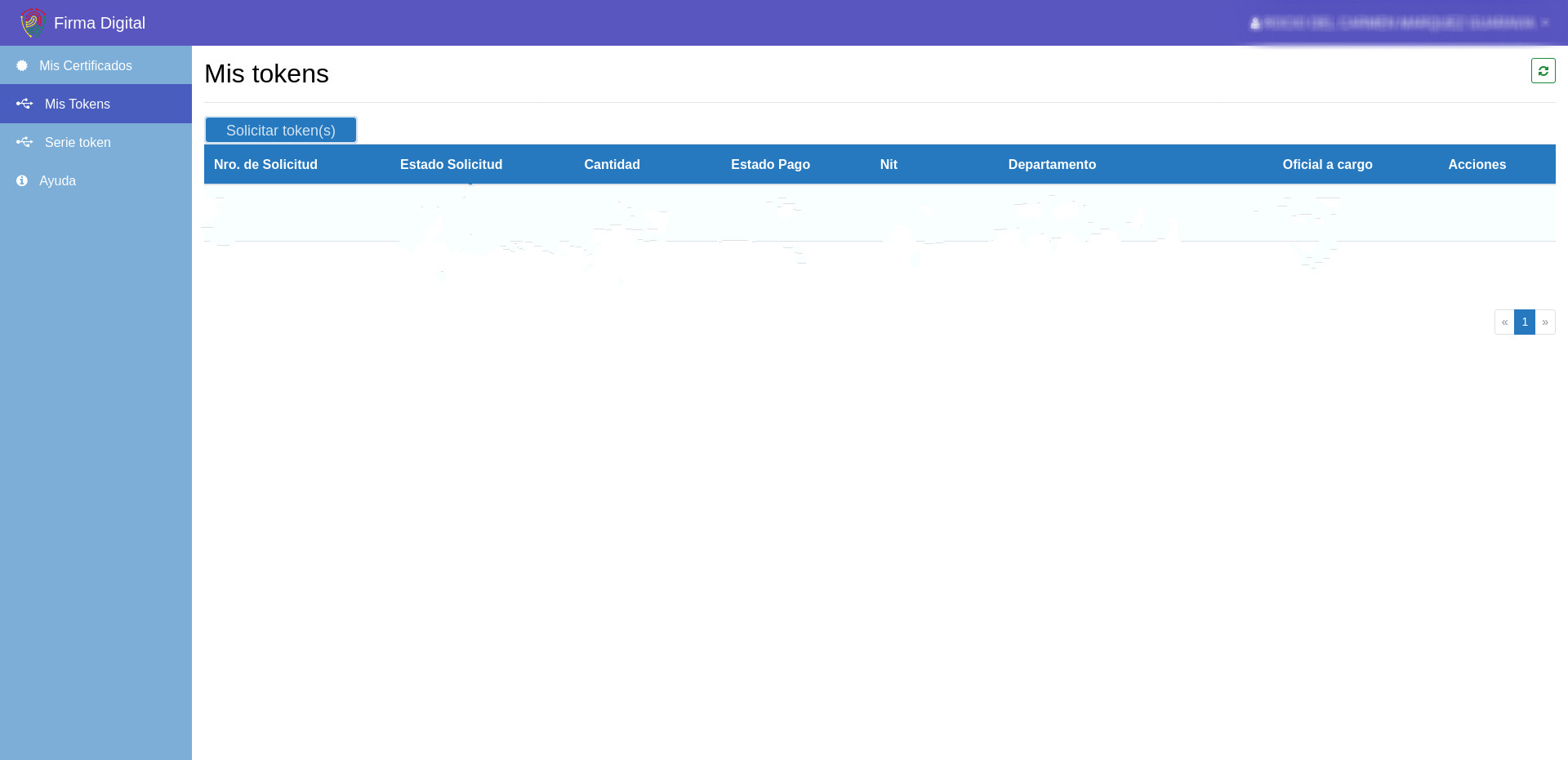1568x760 pixels.
Task: Go to next page in pagination
Action: coord(1545,322)
